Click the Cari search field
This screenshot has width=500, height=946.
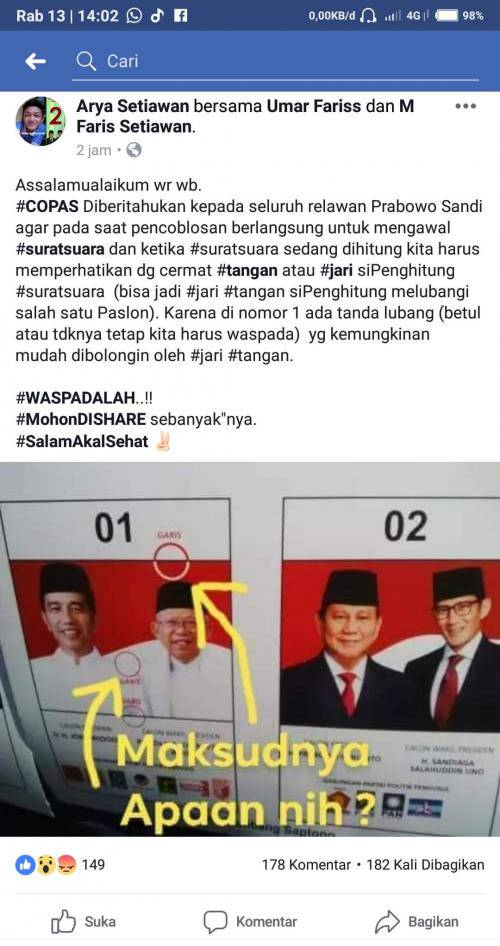pyautogui.click(x=276, y=61)
